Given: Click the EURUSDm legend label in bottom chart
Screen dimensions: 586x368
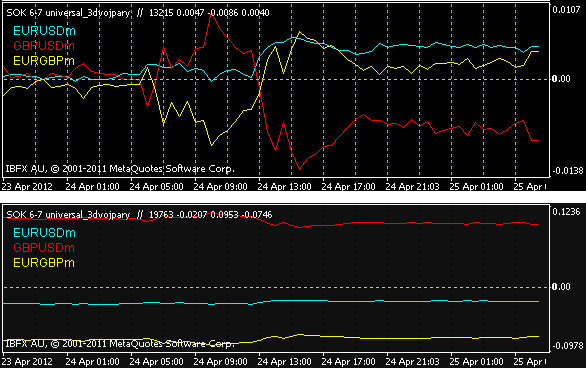Looking at the screenshot, I should pyautogui.click(x=44, y=233).
